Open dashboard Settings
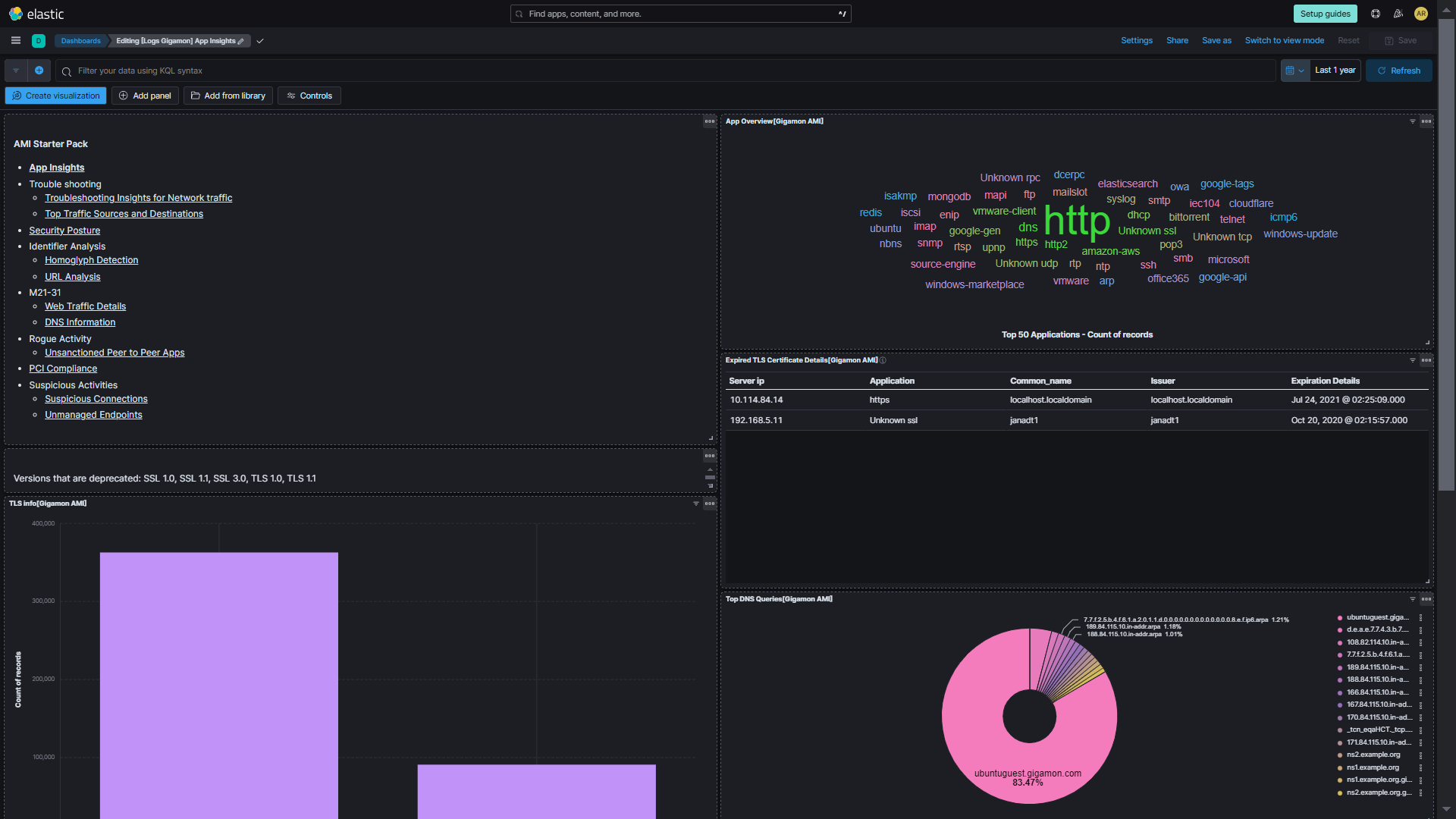This screenshot has height=819, width=1456. pos(1137,40)
